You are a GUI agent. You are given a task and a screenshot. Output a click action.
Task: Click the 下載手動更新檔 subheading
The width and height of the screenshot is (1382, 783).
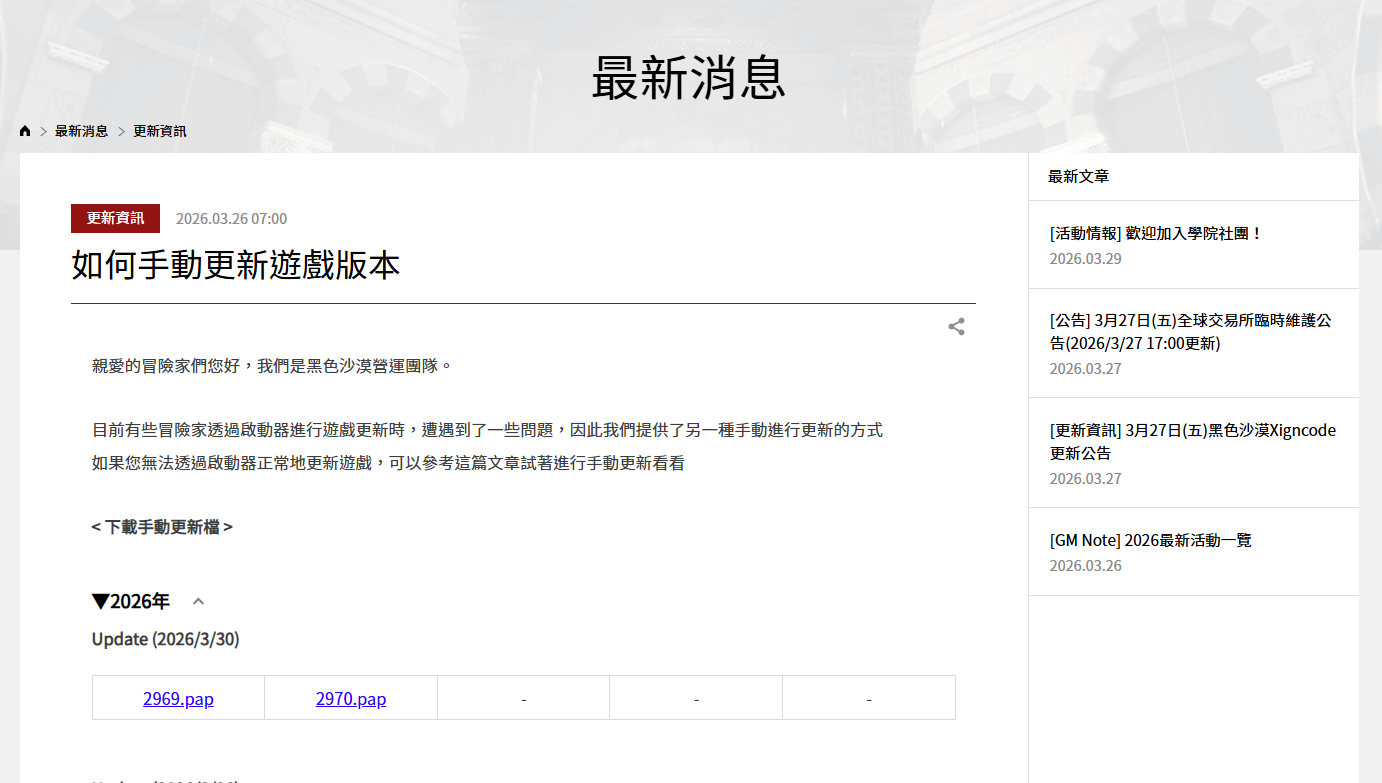[x=162, y=526]
